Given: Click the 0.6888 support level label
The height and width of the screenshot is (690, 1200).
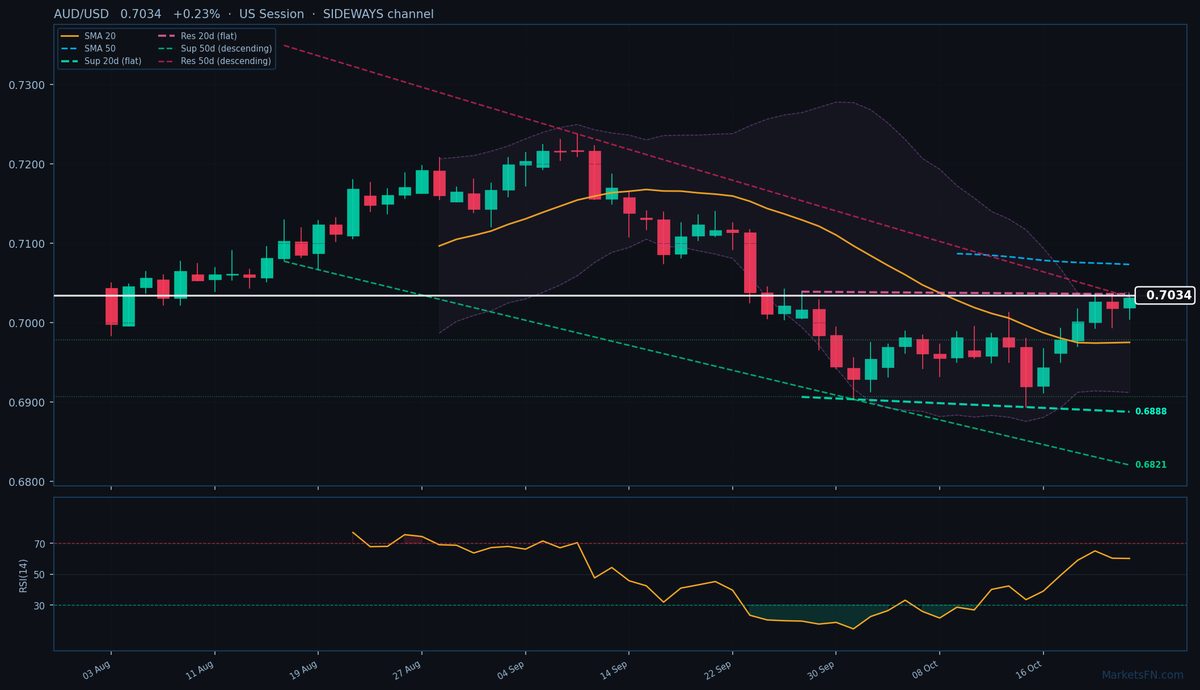Looking at the screenshot, I should click(x=1151, y=412).
